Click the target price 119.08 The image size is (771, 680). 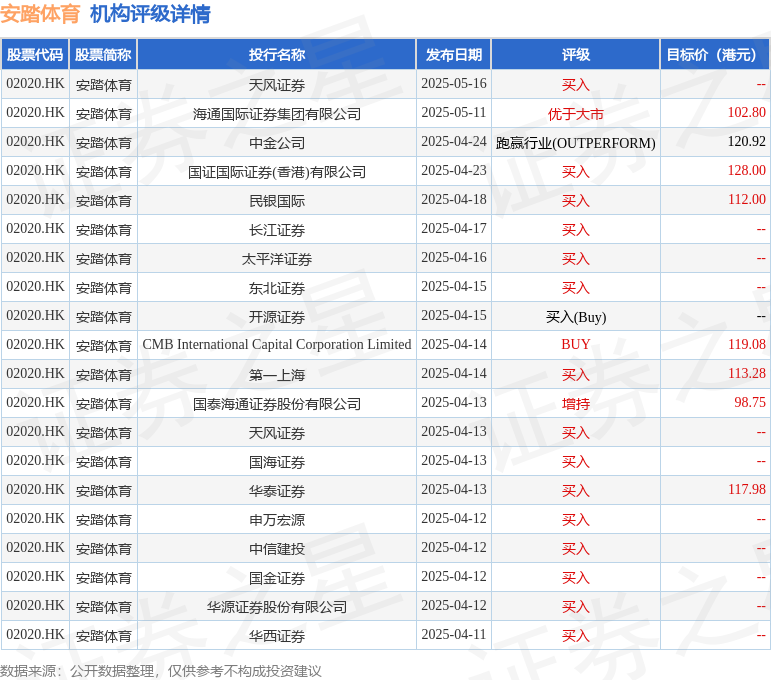click(x=746, y=345)
